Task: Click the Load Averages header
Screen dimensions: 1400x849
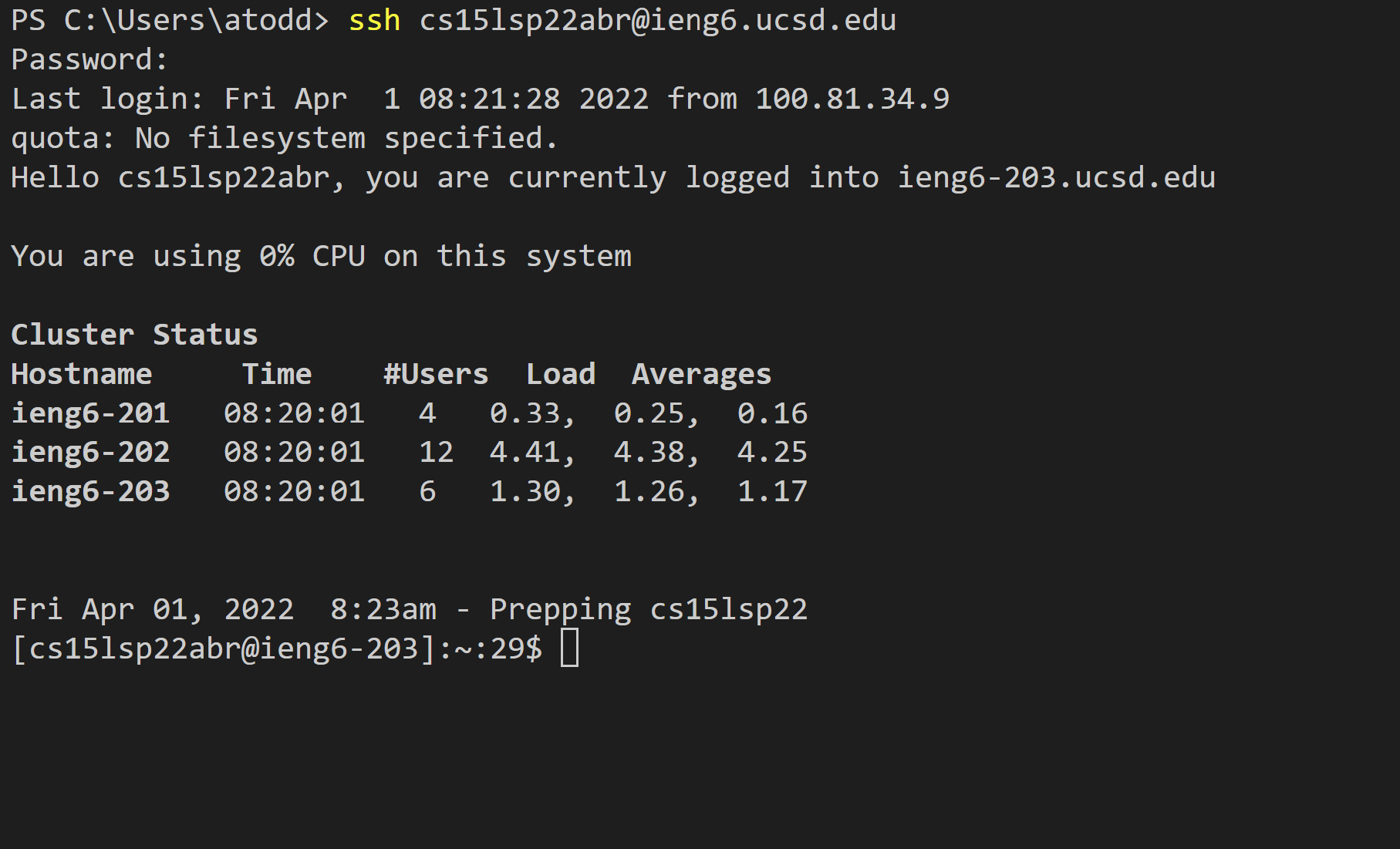Action: (x=649, y=375)
